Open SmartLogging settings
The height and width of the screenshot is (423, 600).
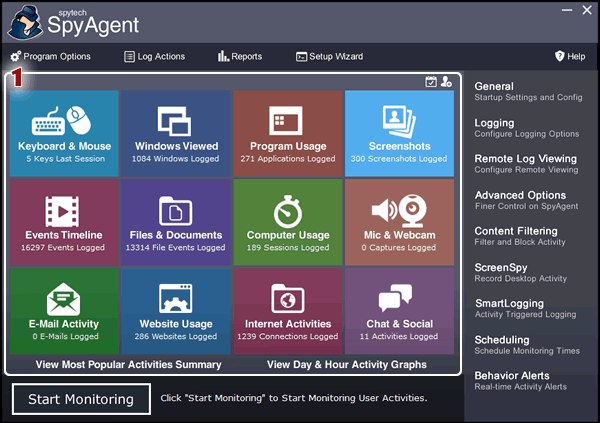pyautogui.click(x=525, y=309)
